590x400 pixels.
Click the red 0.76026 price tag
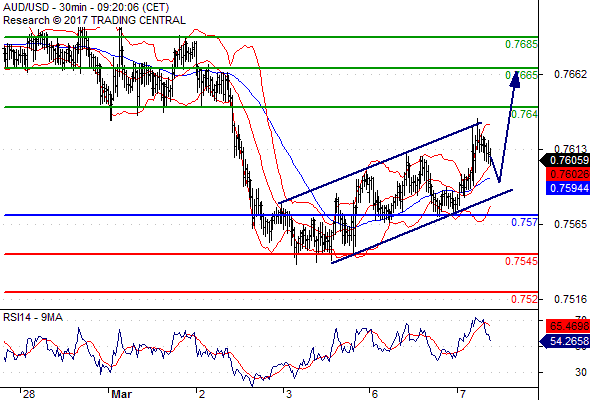[x=568, y=174]
